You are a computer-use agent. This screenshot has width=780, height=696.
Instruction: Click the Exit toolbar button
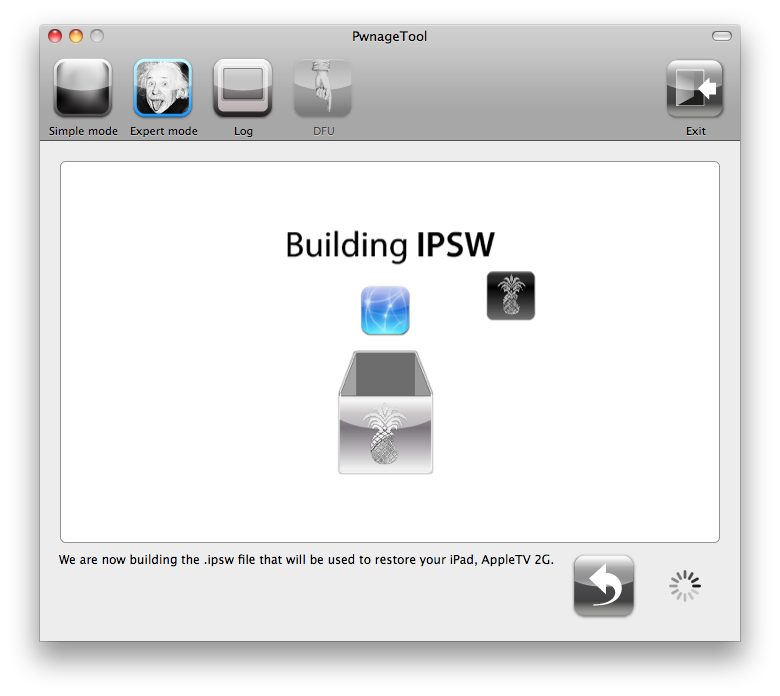[x=695, y=89]
